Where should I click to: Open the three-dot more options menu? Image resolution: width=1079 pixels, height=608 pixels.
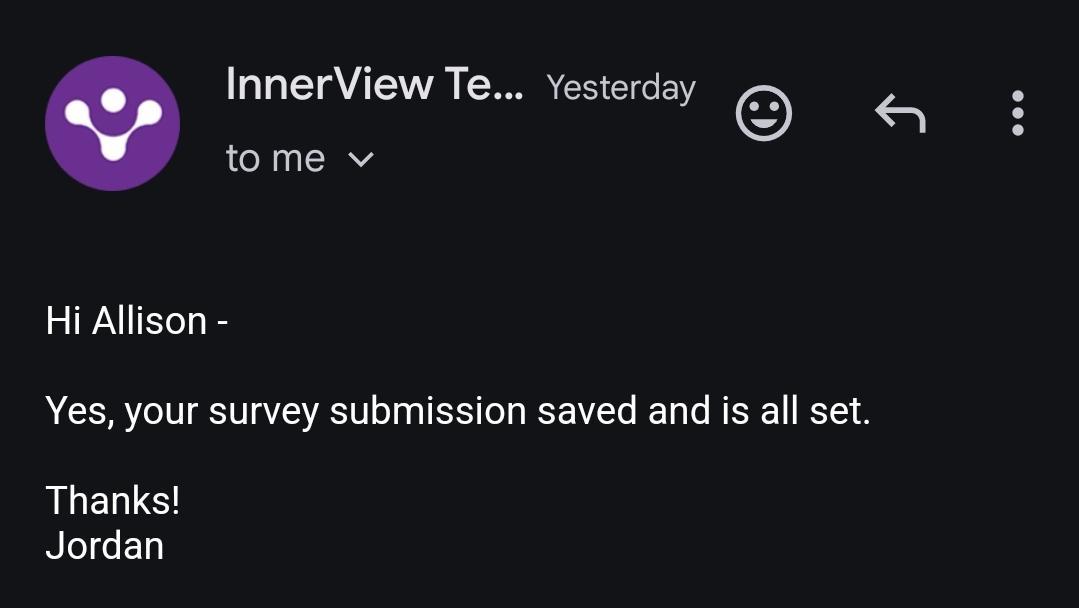[1017, 113]
